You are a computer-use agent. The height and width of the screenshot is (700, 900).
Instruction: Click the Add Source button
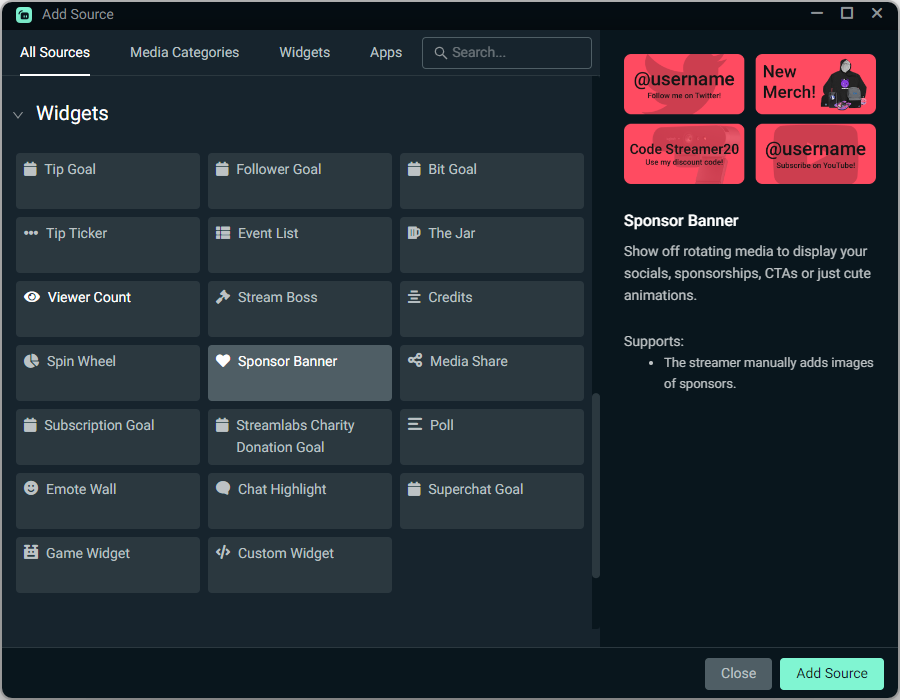[831, 673]
